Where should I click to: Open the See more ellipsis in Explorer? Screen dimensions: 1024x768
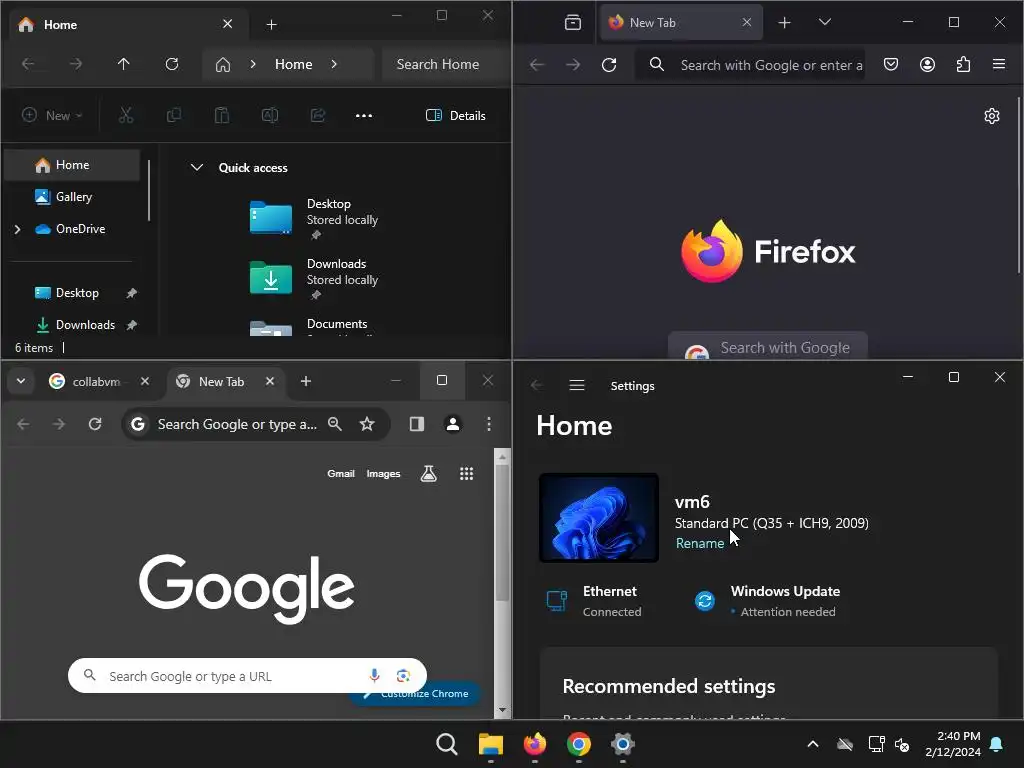tap(364, 116)
